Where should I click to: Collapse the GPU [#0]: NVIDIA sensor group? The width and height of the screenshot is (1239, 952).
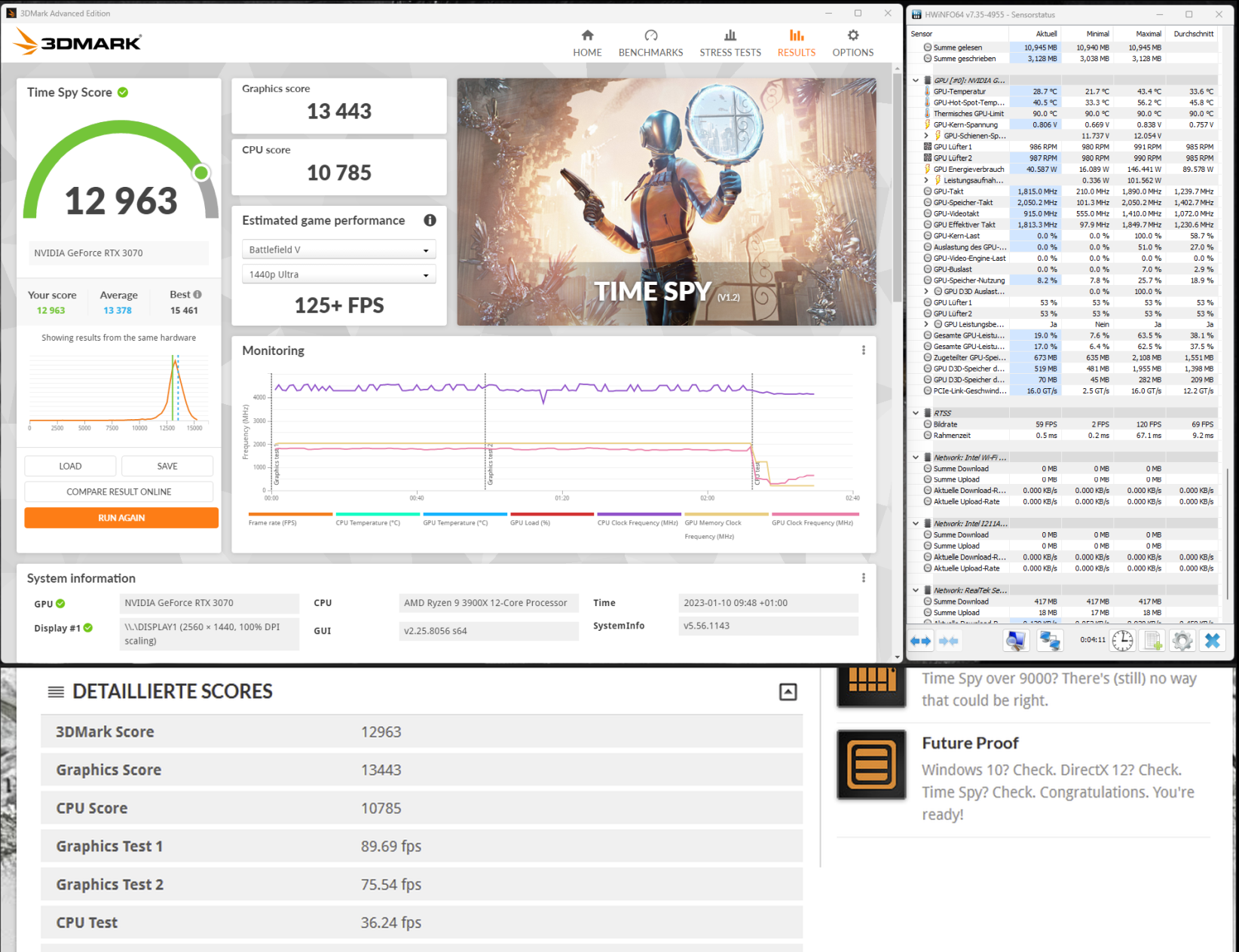pyautogui.click(x=916, y=80)
